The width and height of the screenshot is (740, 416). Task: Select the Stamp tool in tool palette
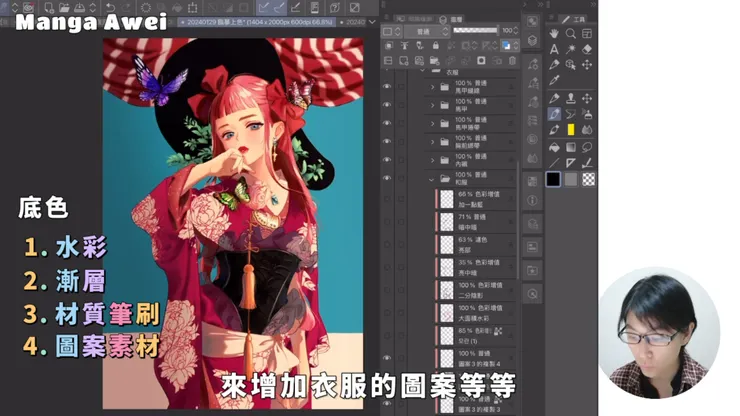pyautogui.click(x=571, y=98)
